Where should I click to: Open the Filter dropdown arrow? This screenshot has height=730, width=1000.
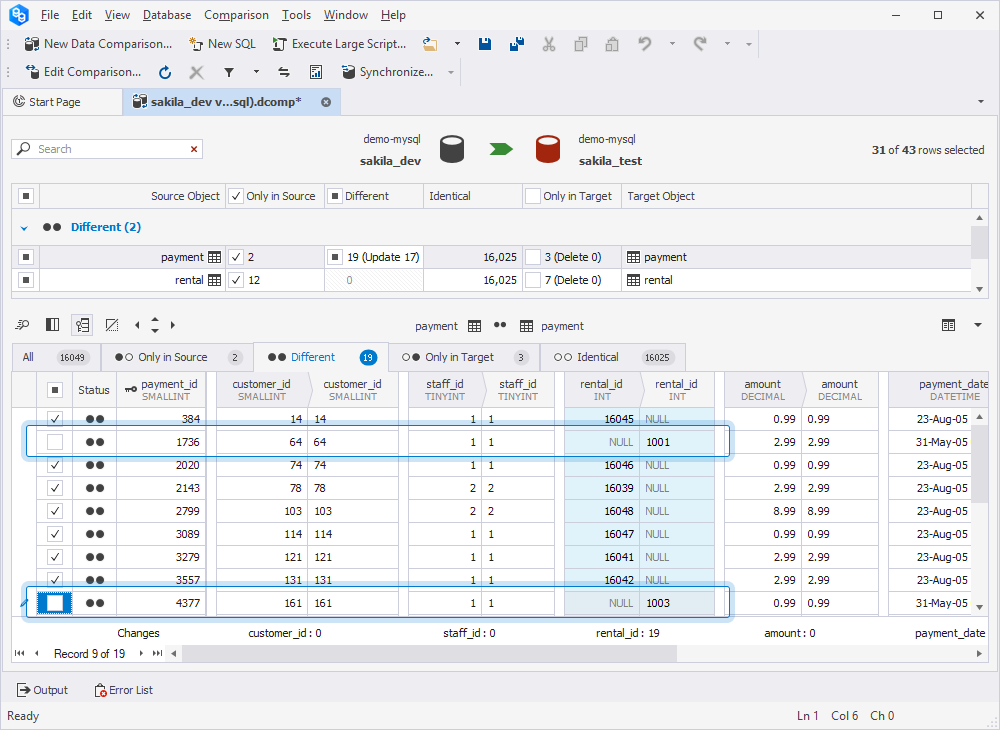click(x=256, y=72)
